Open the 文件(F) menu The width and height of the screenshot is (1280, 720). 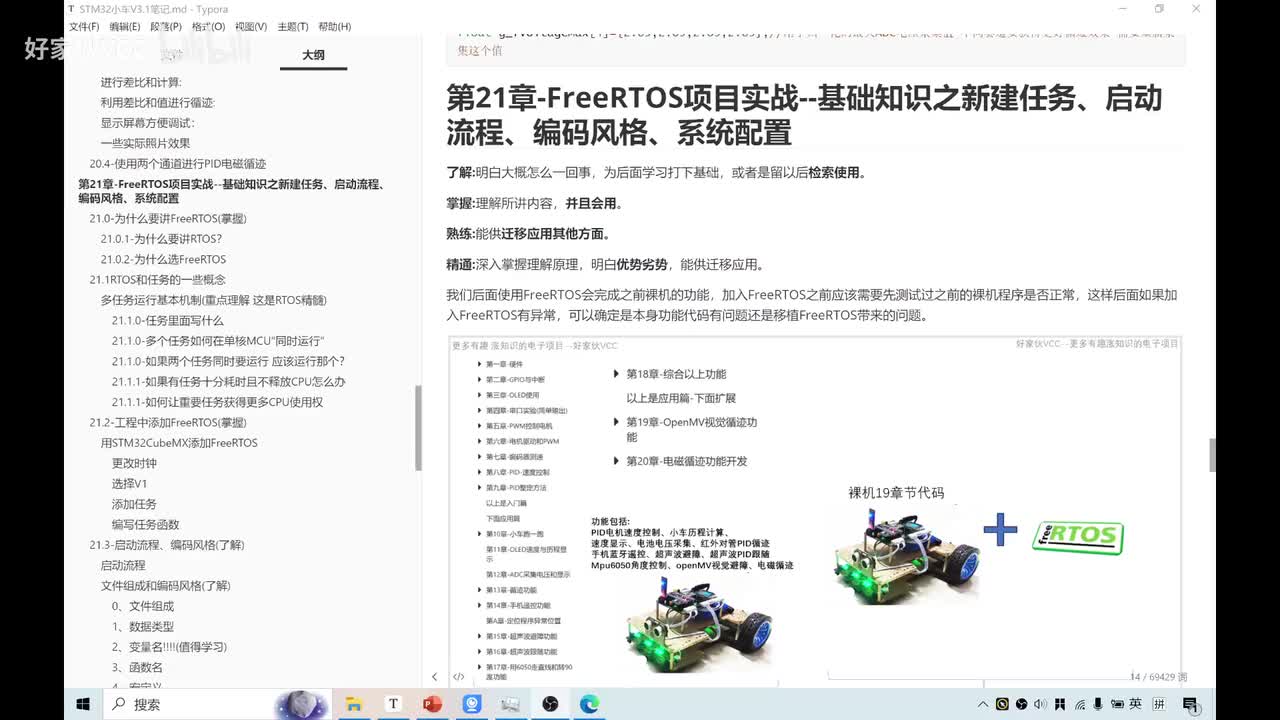click(x=84, y=27)
